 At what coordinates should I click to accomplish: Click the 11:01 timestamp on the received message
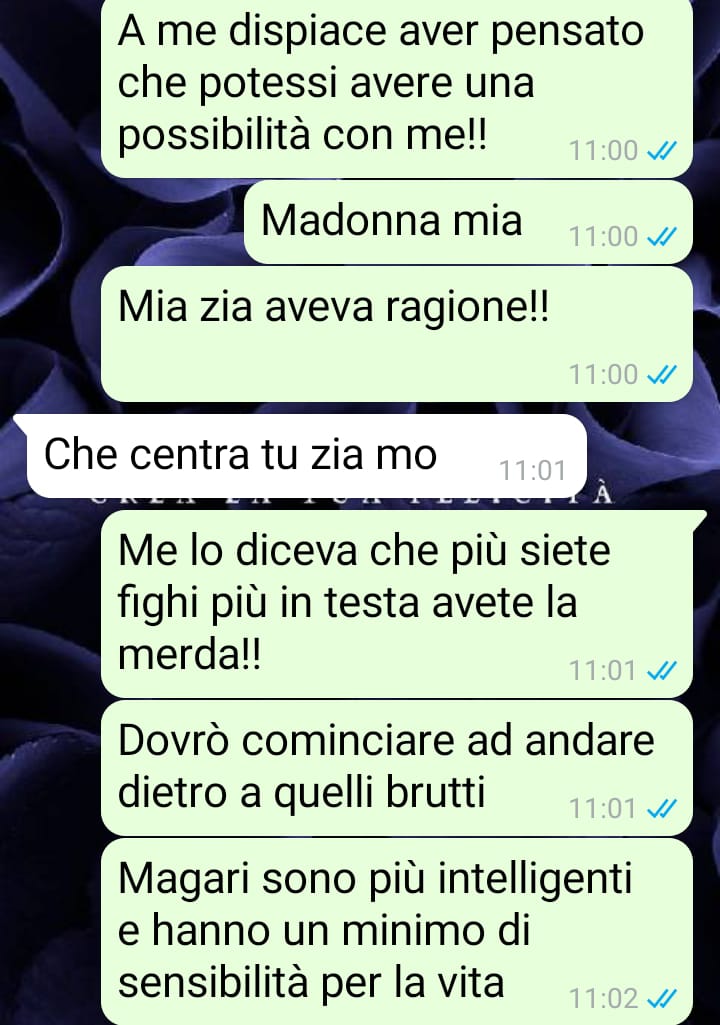pyautogui.click(x=532, y=470)
